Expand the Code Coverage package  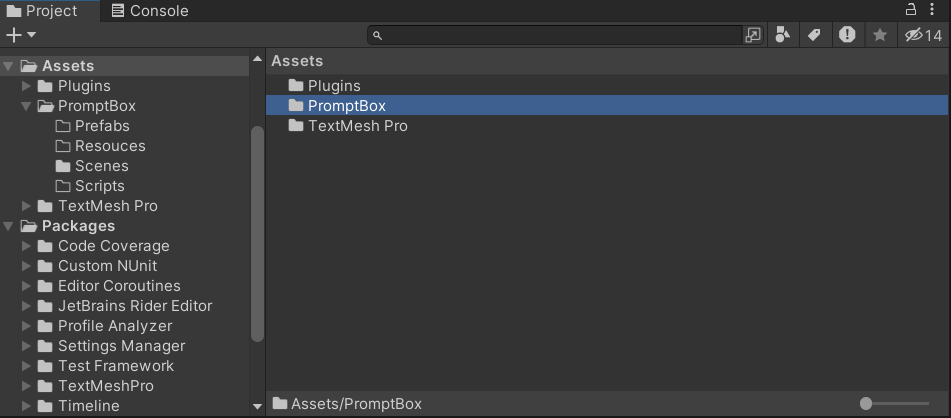pos(27,246)
